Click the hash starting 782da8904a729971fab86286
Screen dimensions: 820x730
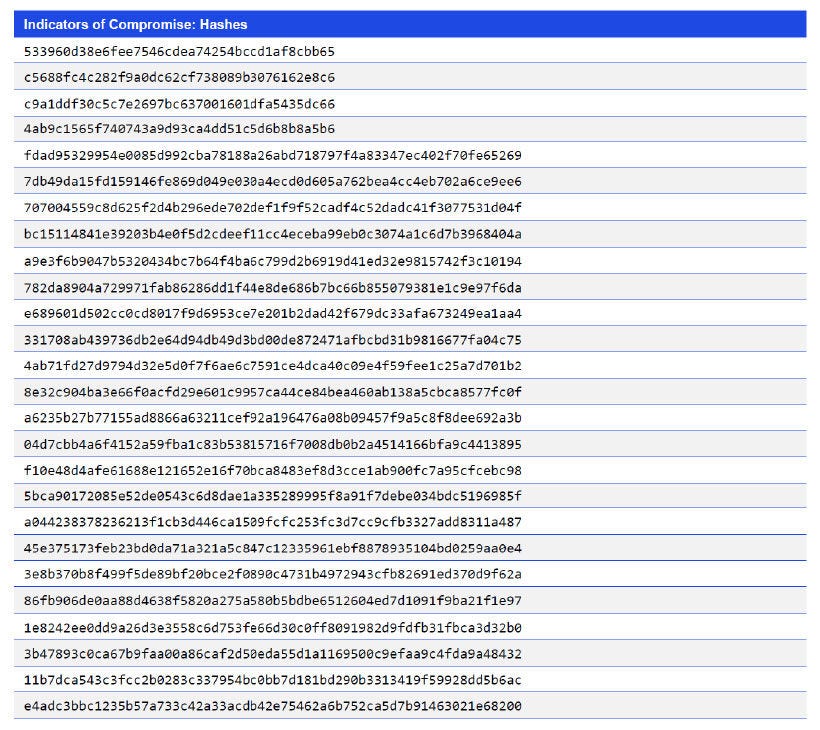point(200,288)
